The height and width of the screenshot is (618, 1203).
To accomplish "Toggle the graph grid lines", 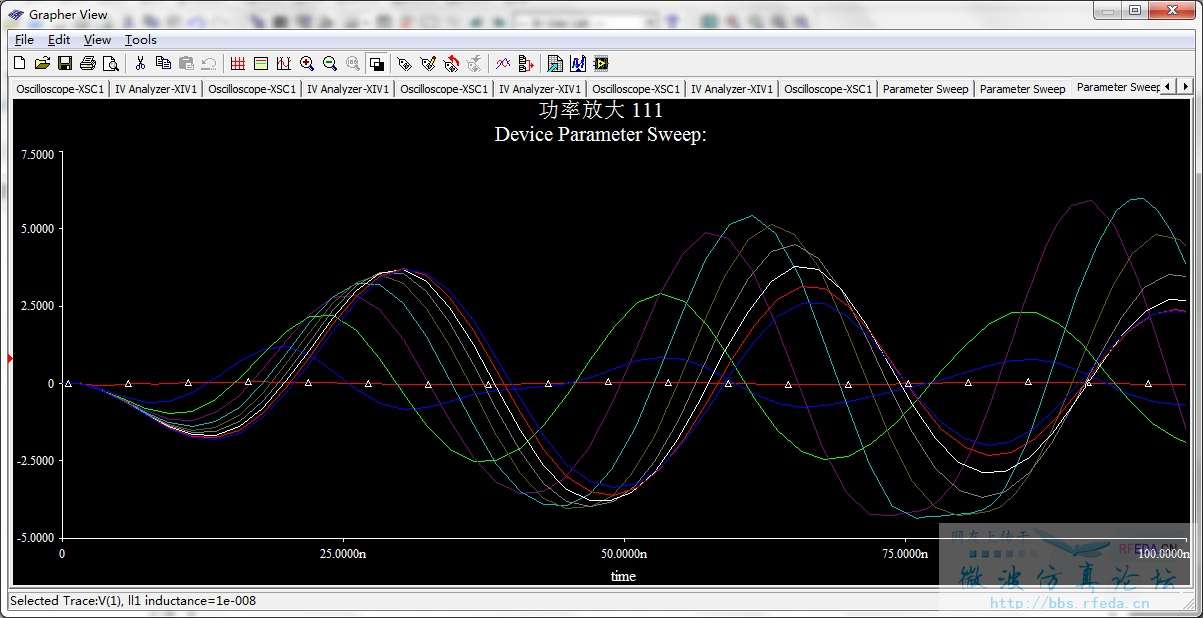I will click(x=238, y=63).
